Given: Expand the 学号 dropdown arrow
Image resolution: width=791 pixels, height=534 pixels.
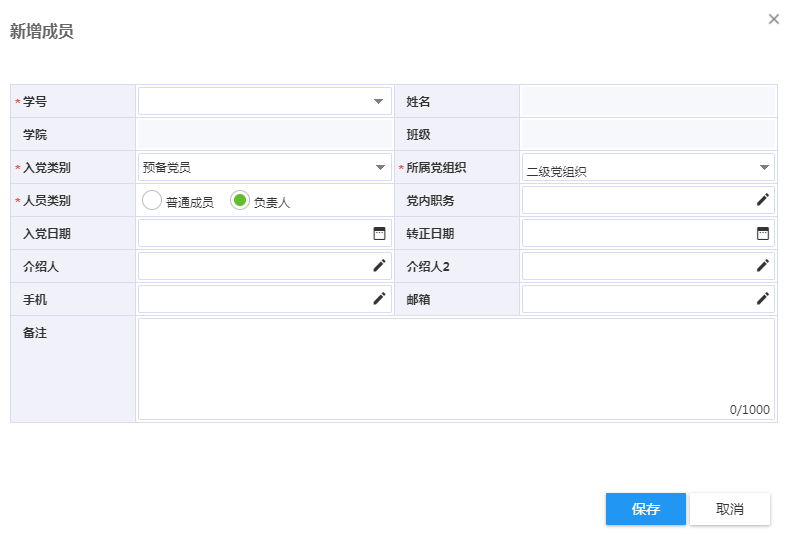Looking at the screenshot, I should pos(378,101).
